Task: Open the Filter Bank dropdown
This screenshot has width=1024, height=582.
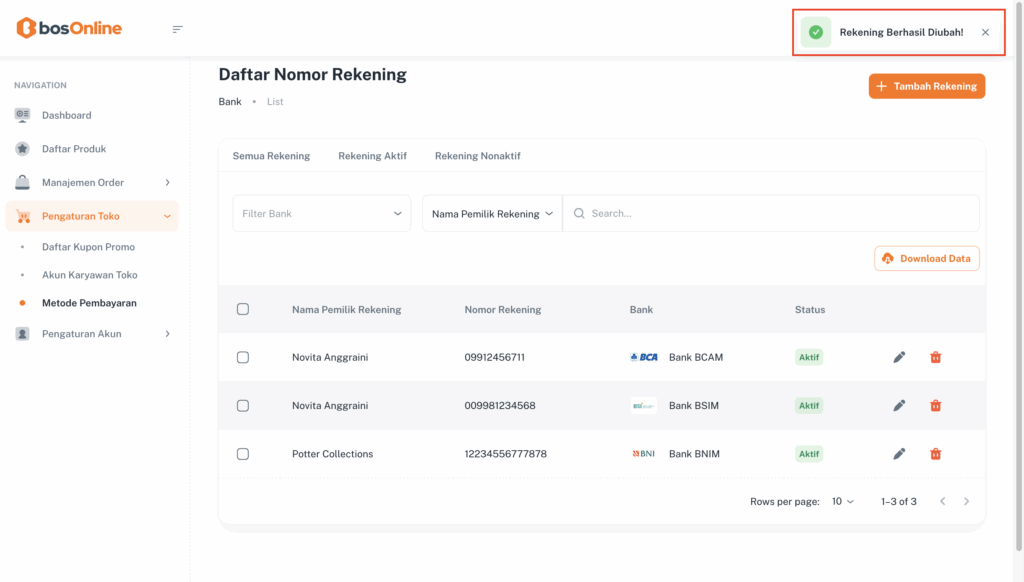Action: click(x=321, y=213)
